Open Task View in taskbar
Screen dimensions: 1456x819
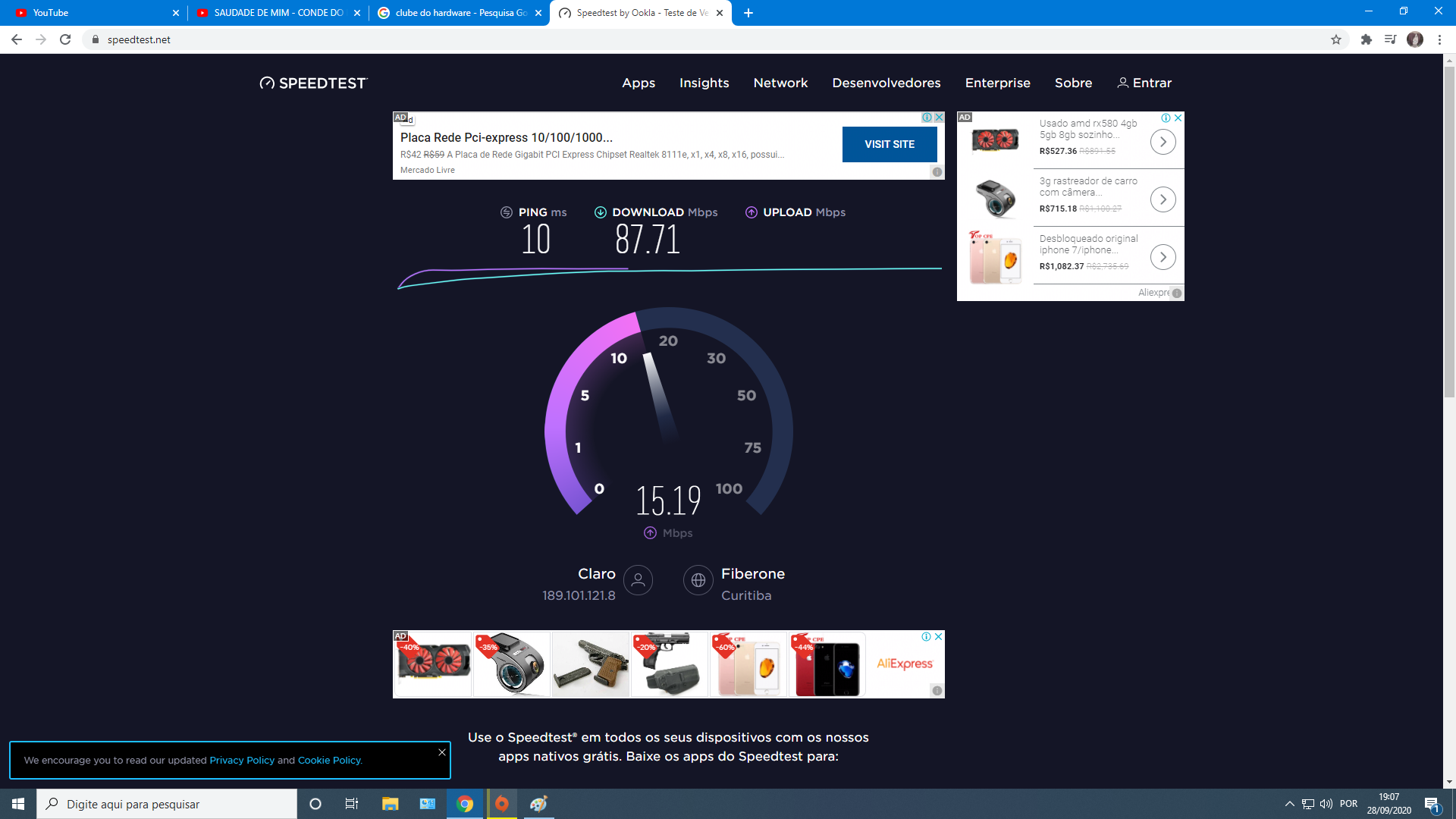pyautogui.click(x=352, y=804)
